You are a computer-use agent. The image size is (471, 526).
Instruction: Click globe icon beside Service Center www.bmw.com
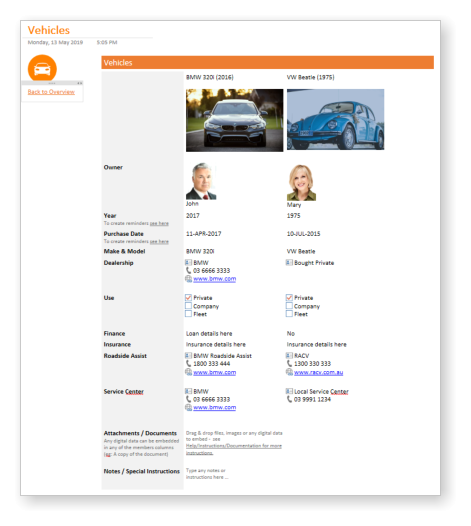[189, 407]
